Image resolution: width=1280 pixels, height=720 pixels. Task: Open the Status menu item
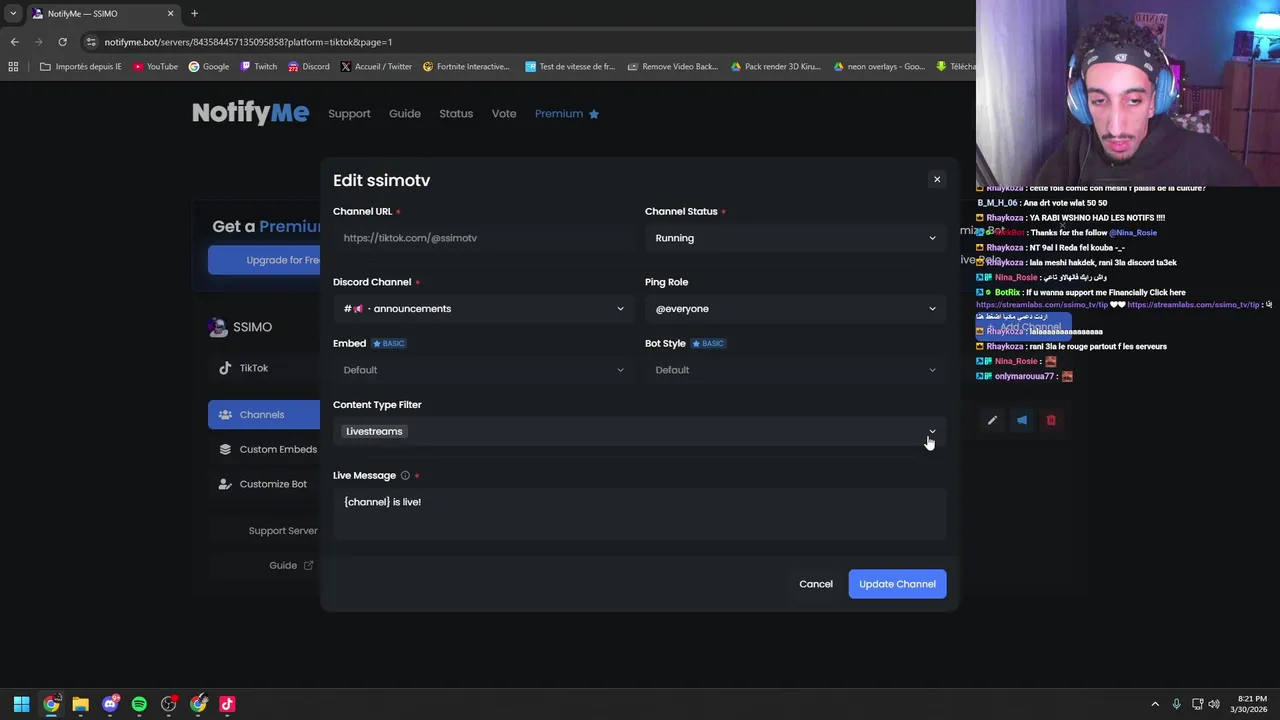[x=456, y=114]
